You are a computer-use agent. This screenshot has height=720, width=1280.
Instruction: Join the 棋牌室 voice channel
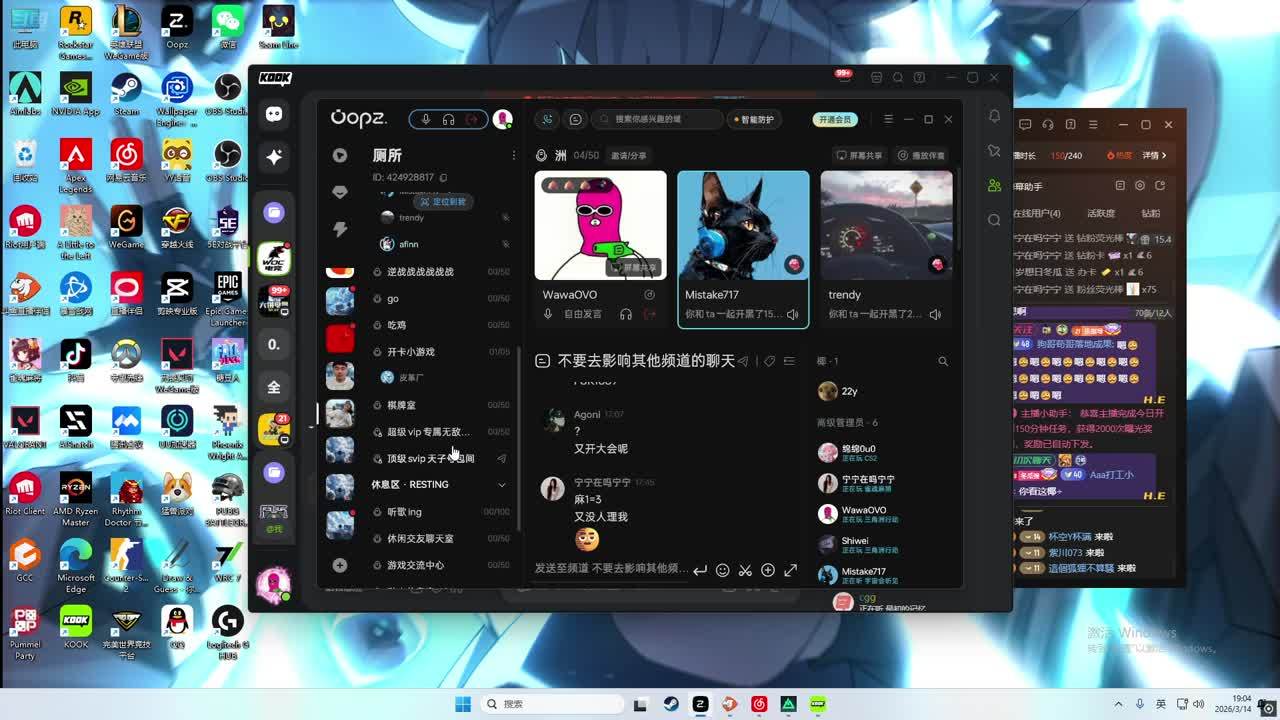tap(401, 405)
